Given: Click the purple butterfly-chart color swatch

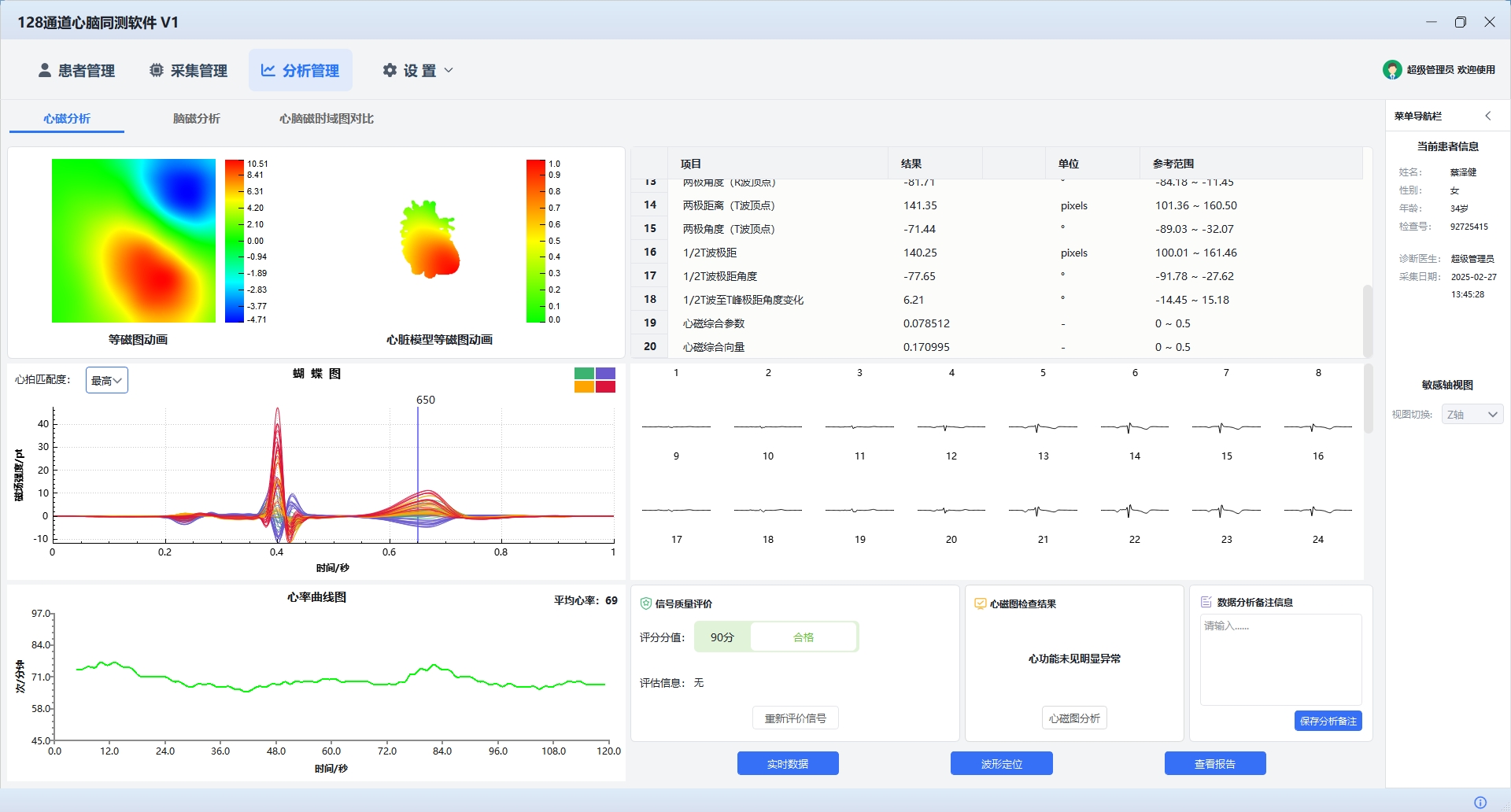Looking at the screenshot, I should (x=605, y=374).
